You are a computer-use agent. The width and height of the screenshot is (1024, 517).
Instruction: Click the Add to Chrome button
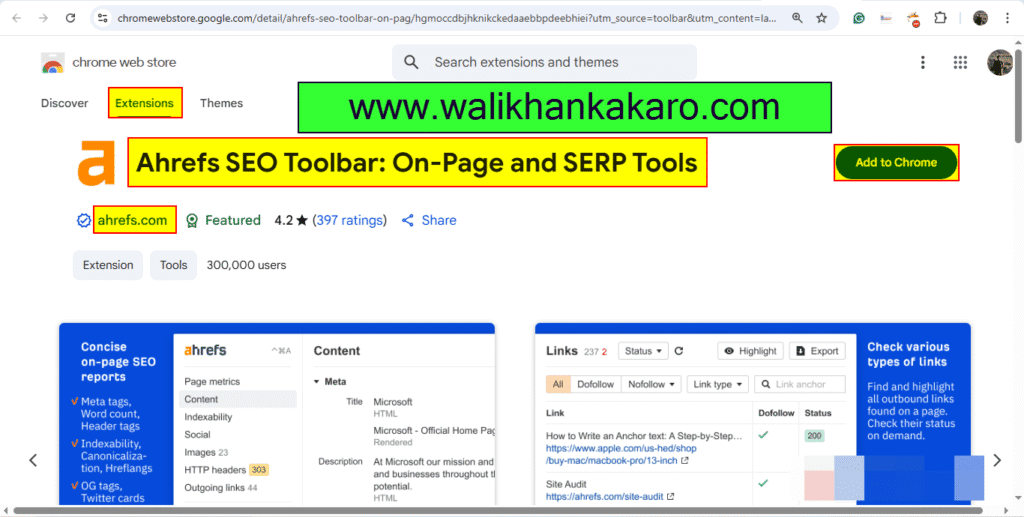click(896, 163)
